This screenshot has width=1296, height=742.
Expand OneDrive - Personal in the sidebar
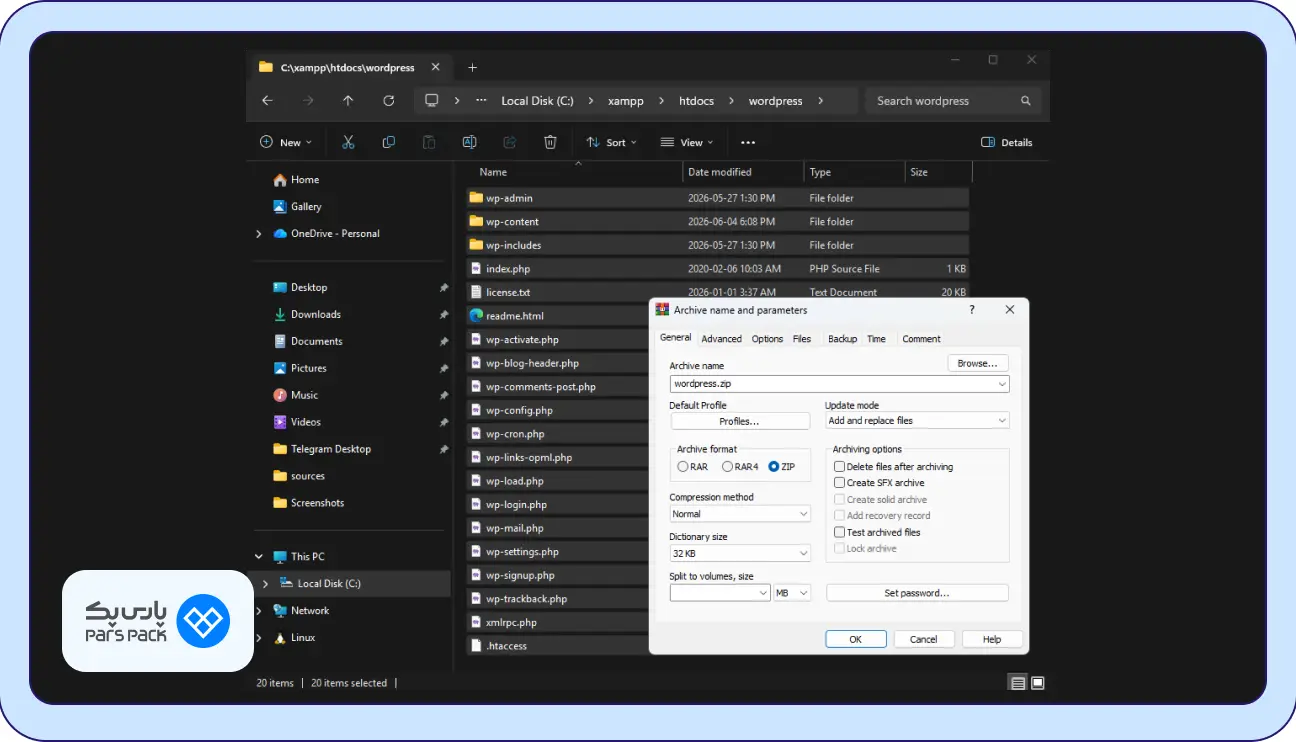[259, 234]
